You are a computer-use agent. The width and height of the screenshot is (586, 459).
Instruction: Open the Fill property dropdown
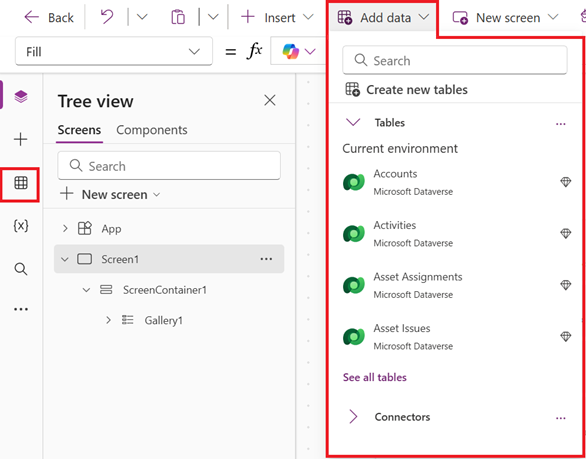(x=114, y=52)
